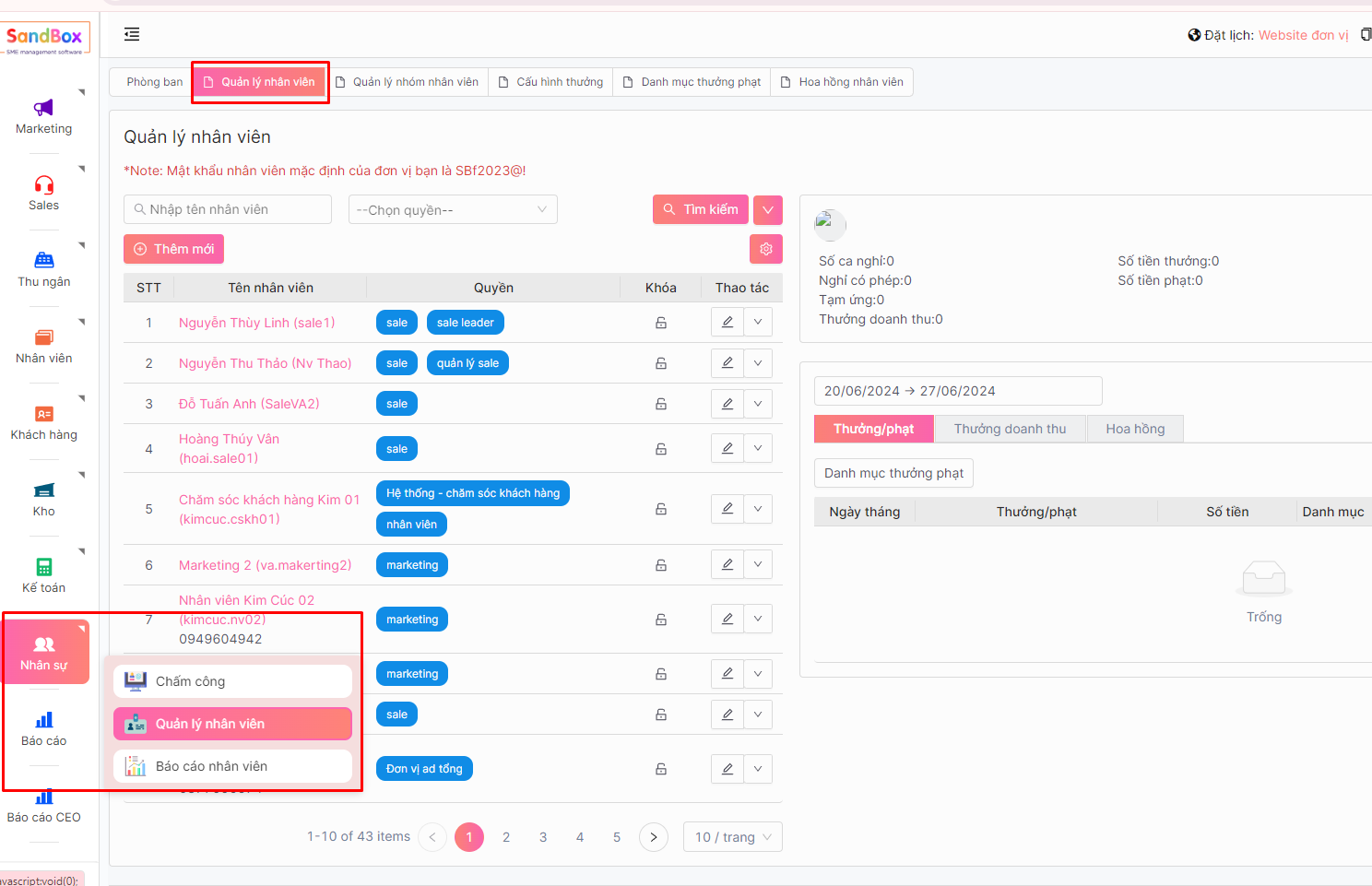Select the Thưởng doanh thu tab
Screen dimensions: 1372x886
(1009, 429)
